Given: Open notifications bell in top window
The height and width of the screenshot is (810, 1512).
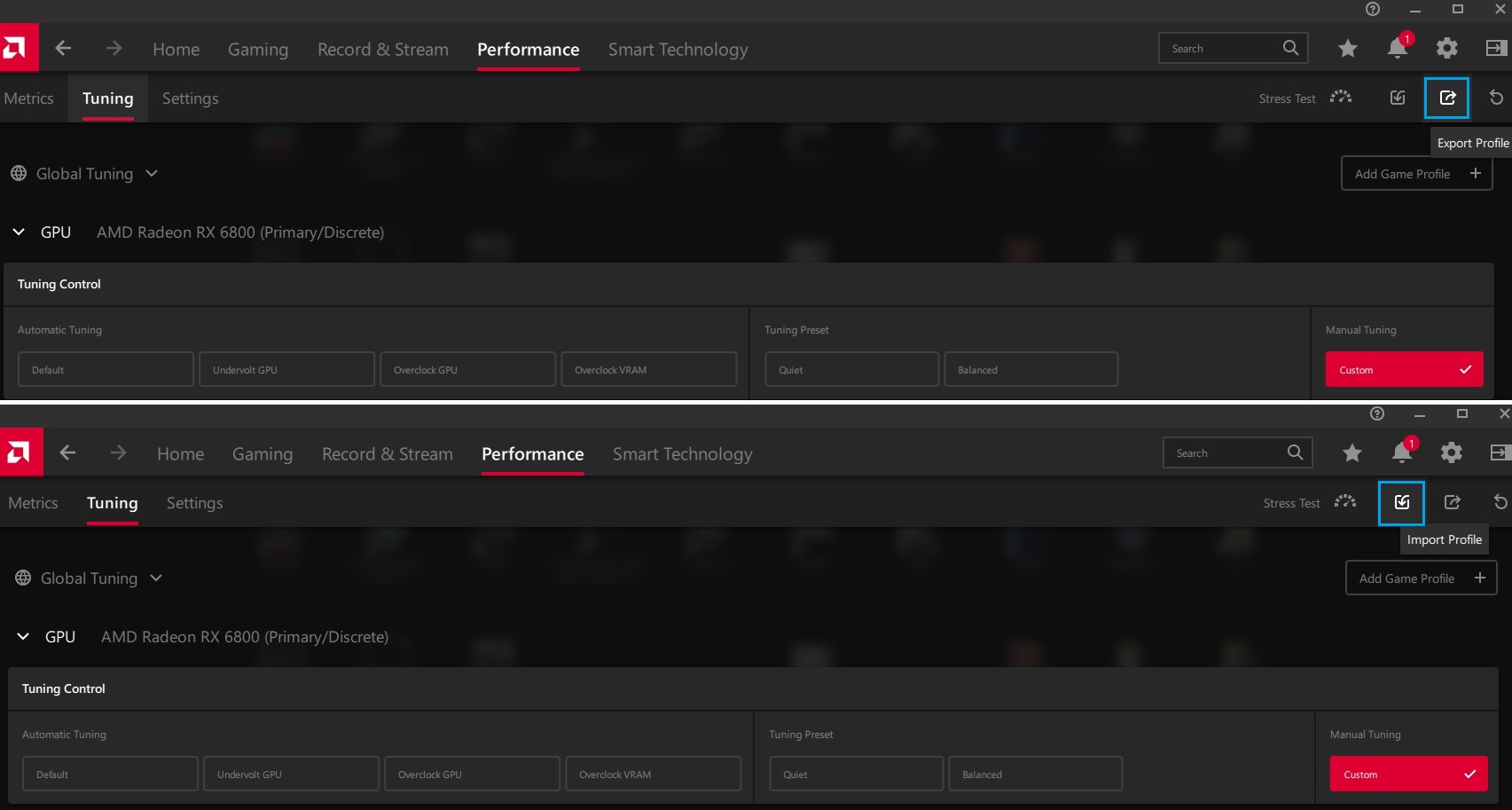Looking at the screenshot, I should click(x=1398, y=48).
